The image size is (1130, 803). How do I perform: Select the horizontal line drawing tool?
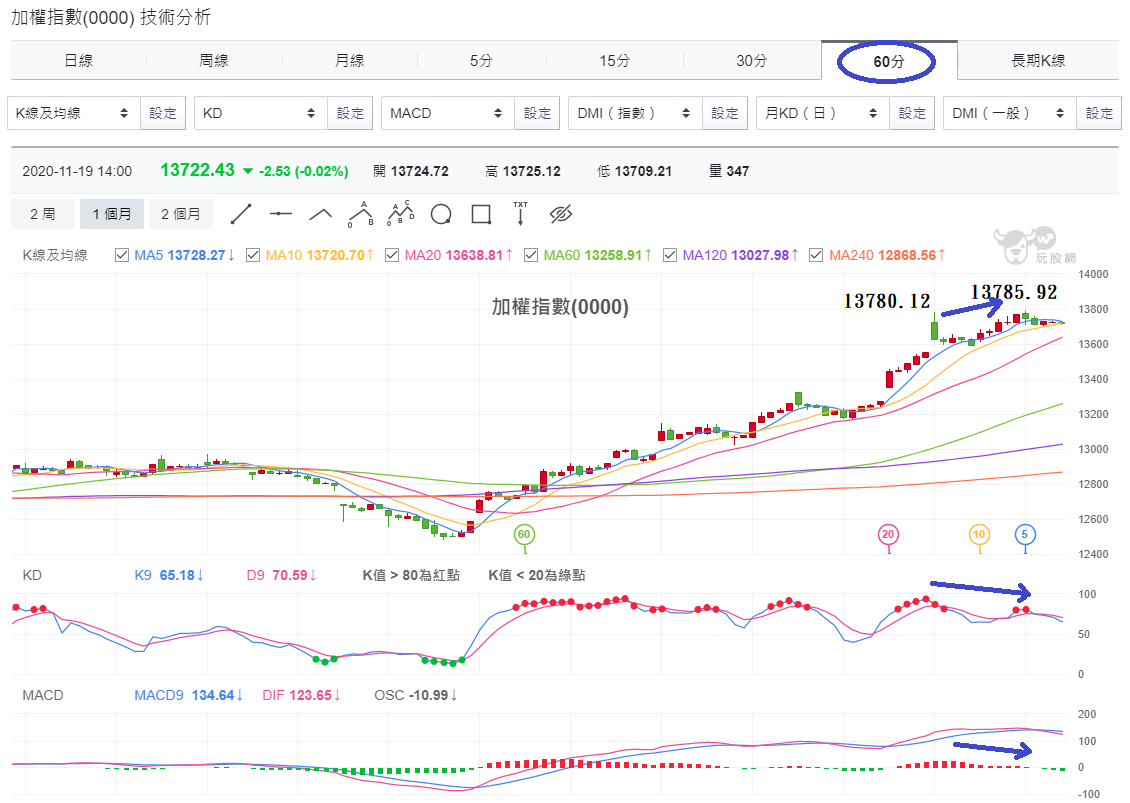(280, 214)
